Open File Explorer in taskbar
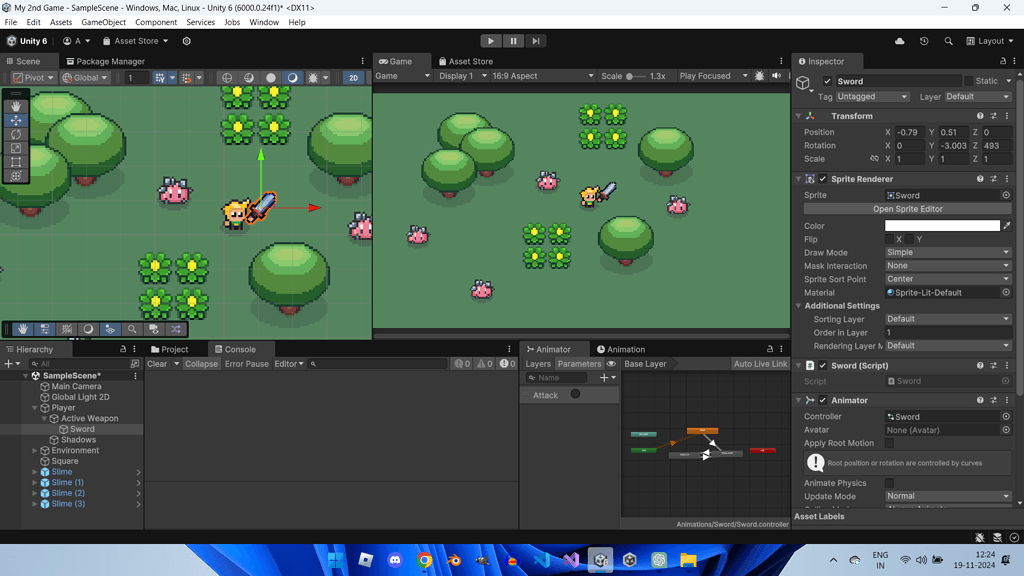 click(x=688, y=560)
